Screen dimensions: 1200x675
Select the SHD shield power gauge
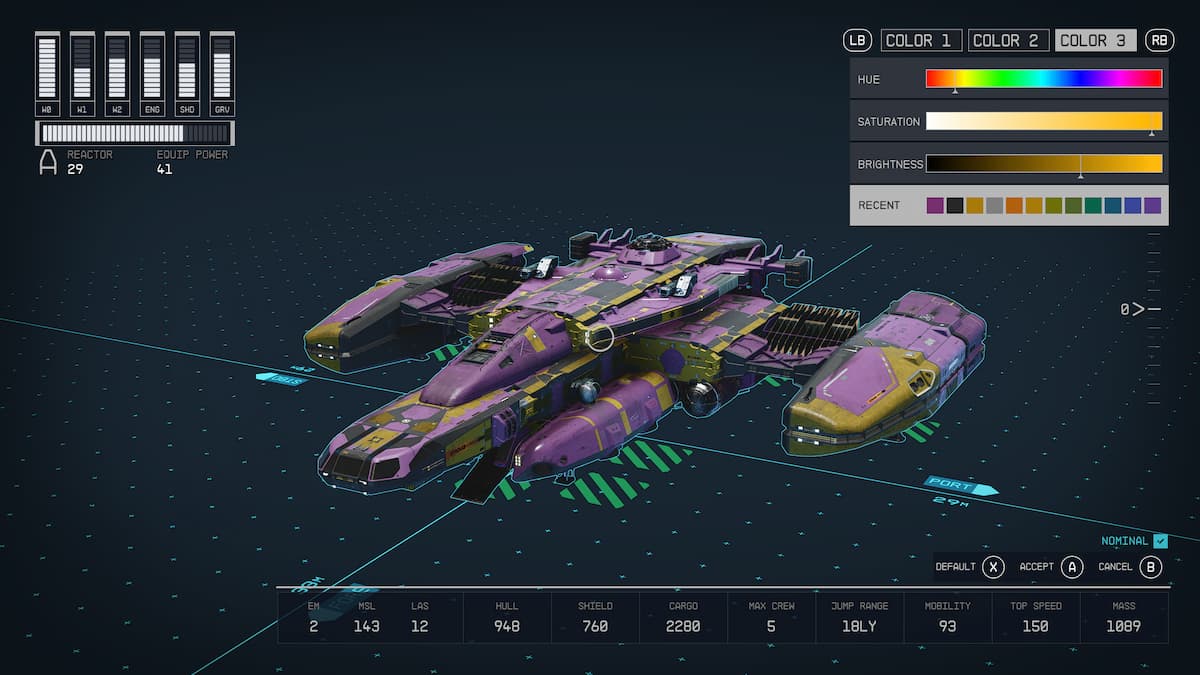point(186,70)
